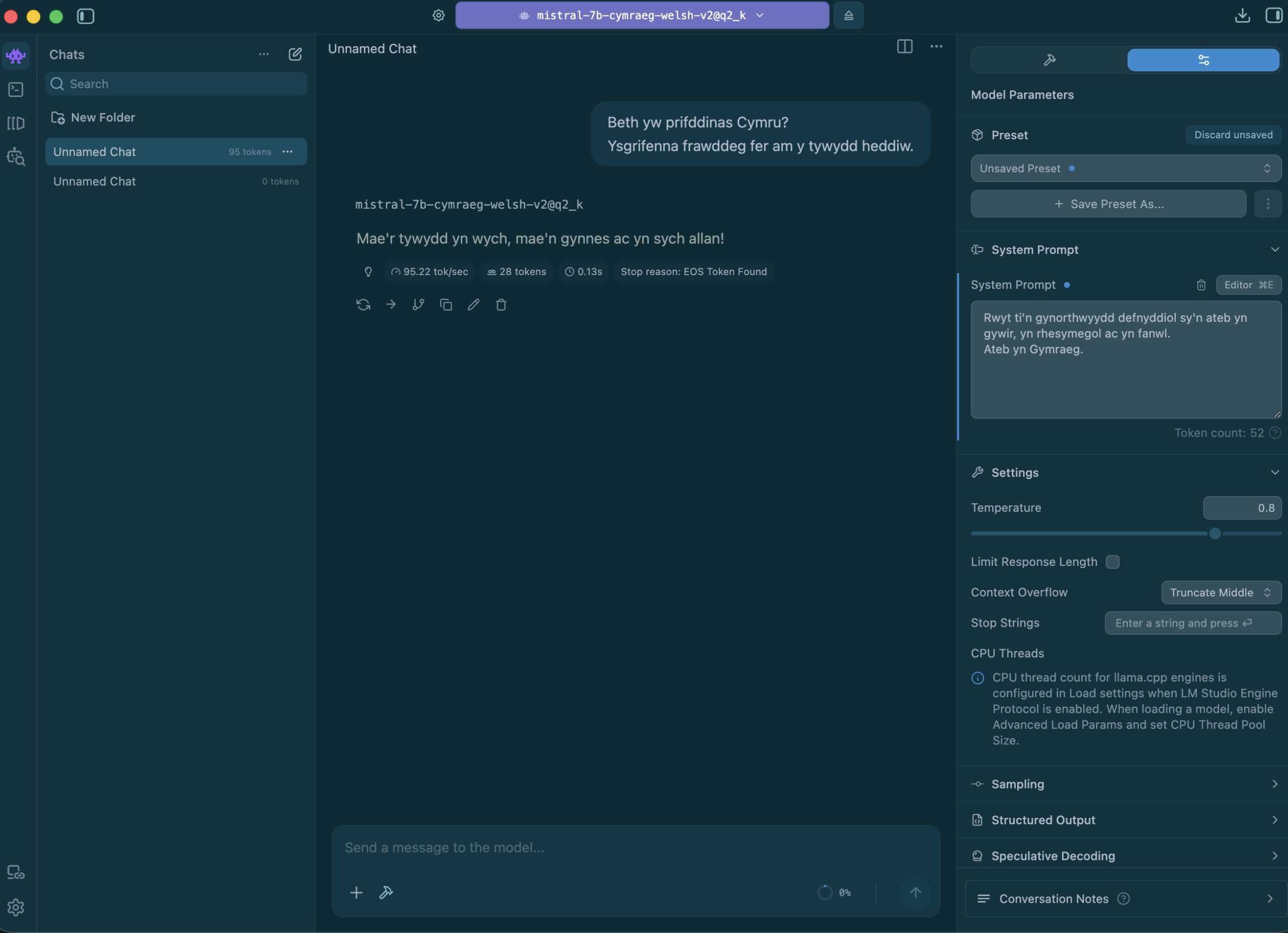Focus the Stop Strings input field
Image resolution: width=1288 pixels, height=933 pixels.
point(1192,624)
